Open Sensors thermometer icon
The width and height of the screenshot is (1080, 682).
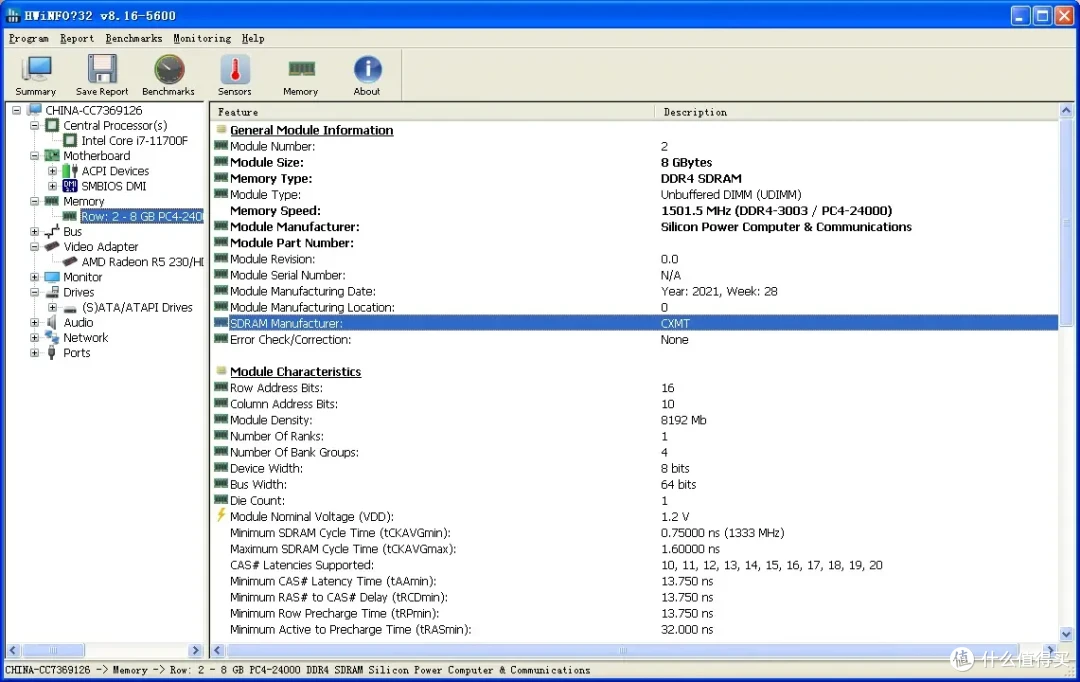coord(235,70)
